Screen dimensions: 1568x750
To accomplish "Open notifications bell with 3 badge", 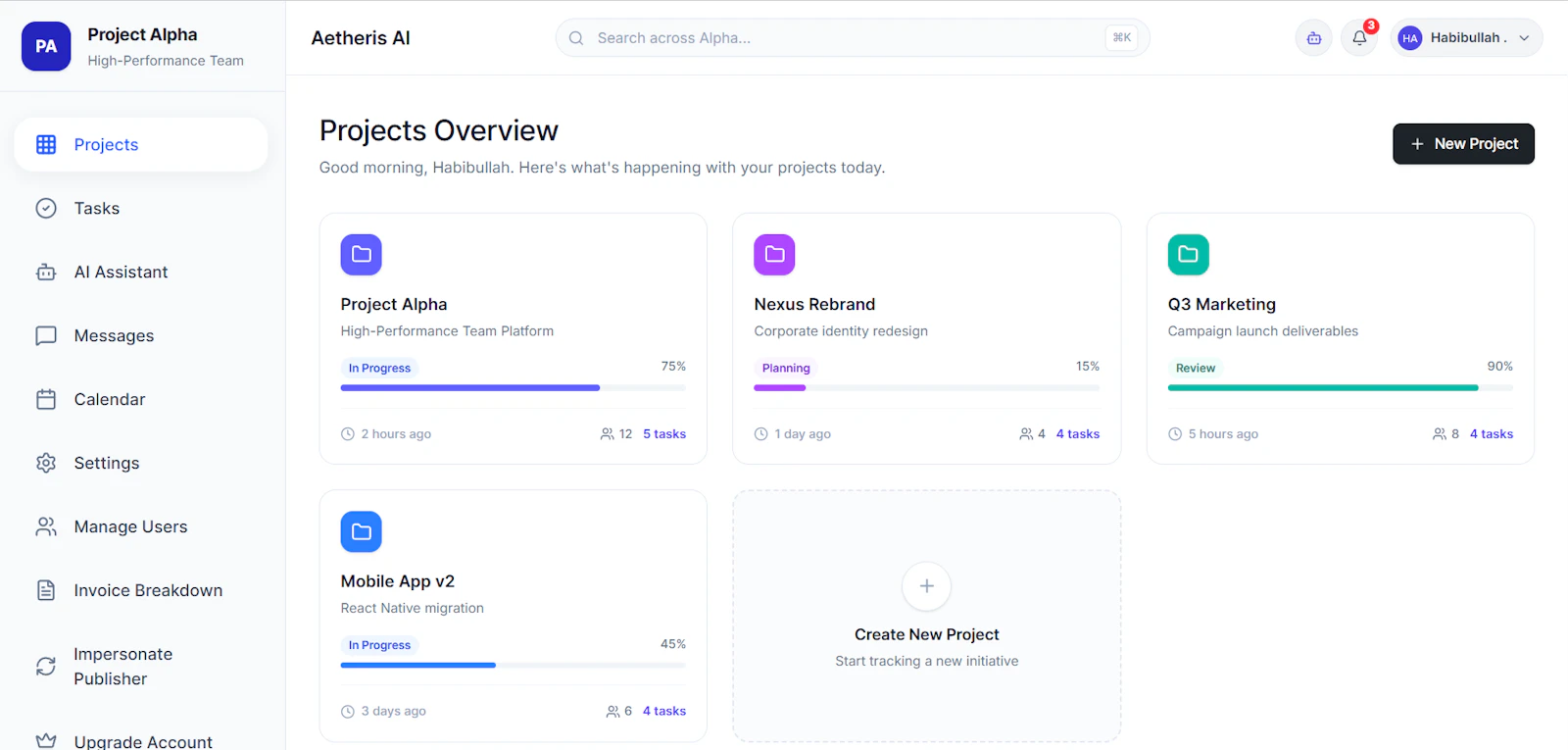I will pyautogui.click(x=1359, y=38).
